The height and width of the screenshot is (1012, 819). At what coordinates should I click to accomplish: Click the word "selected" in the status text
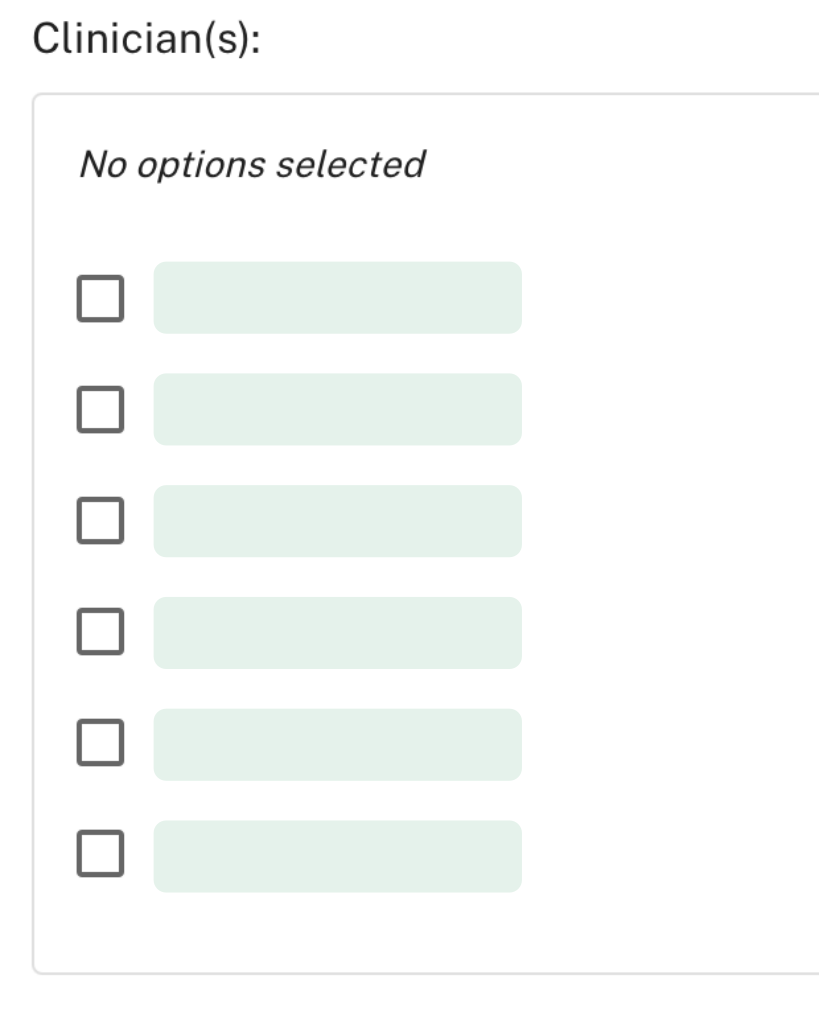point(350,164)
